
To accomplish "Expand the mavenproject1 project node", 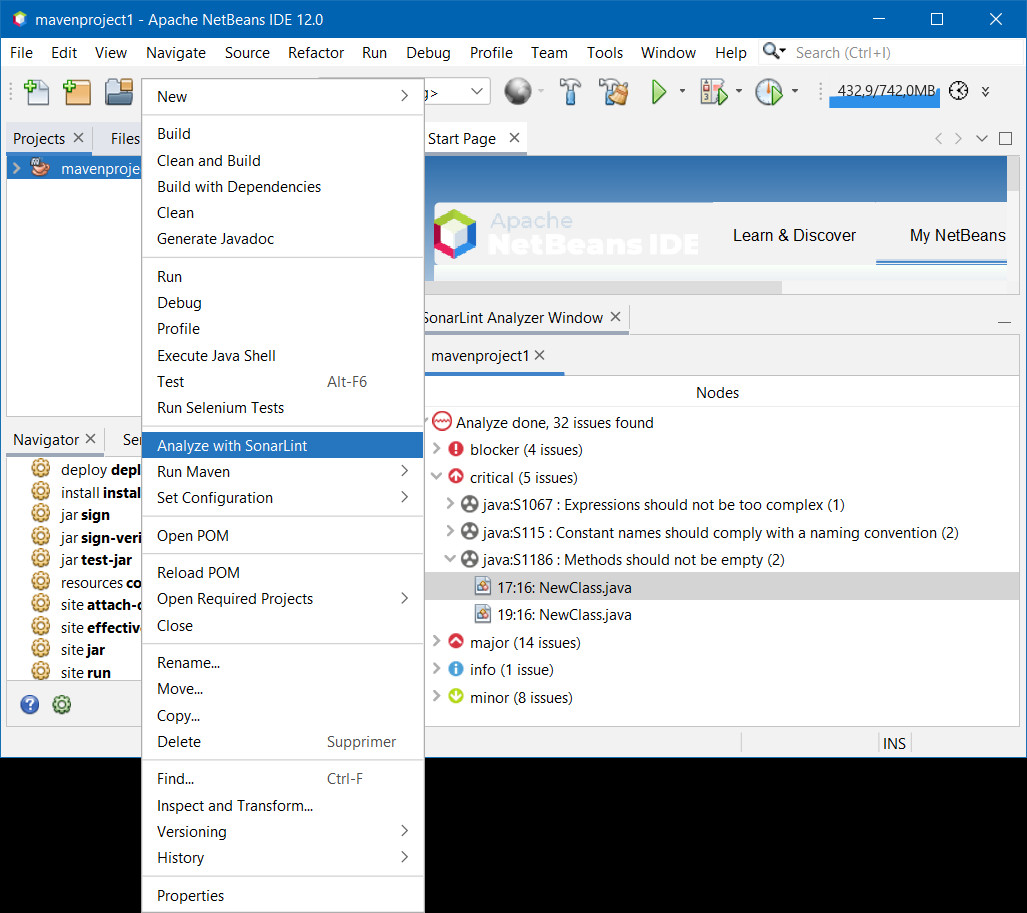I will [16, 168].
